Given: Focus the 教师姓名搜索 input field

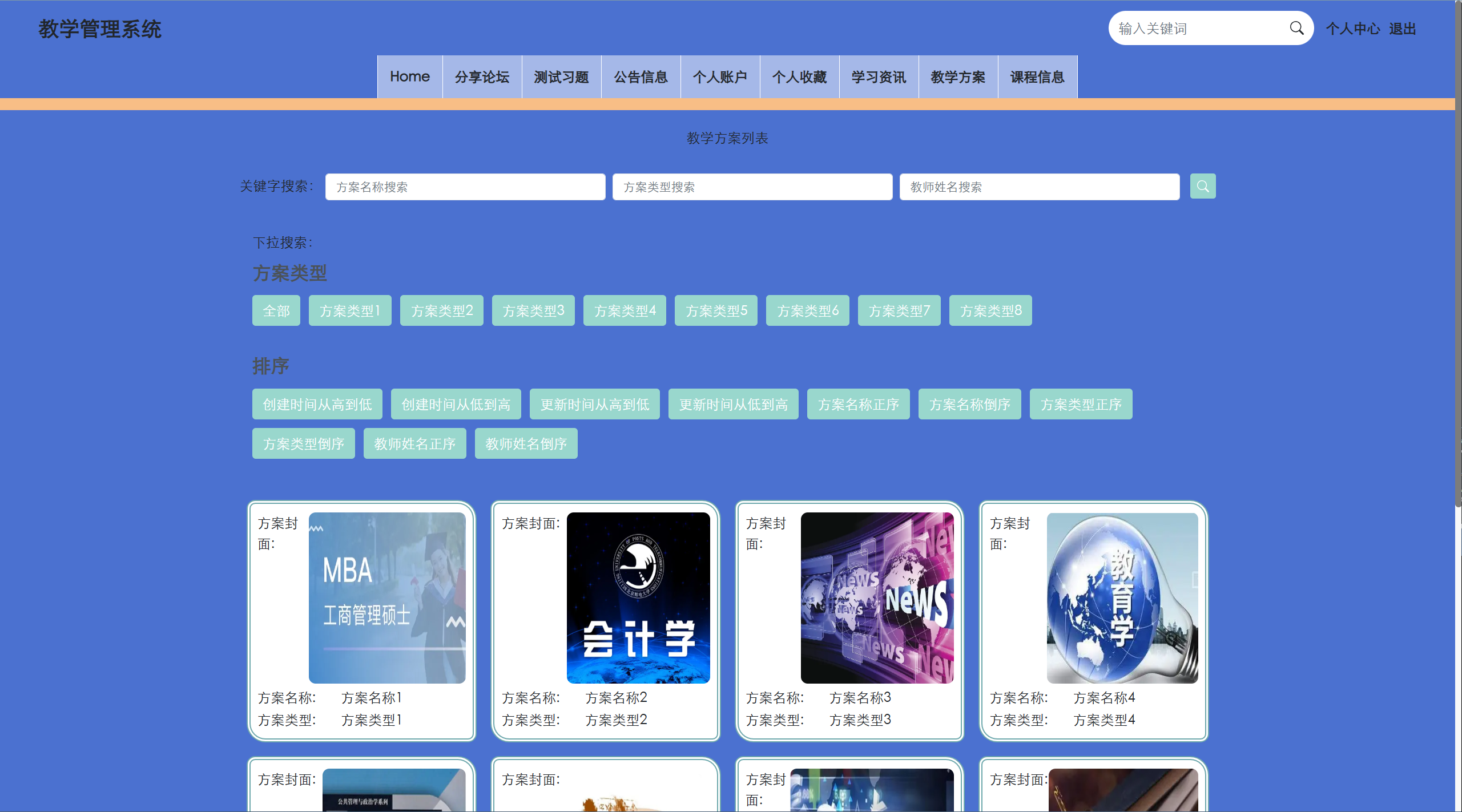Looking at the screenshot, I should 1039,187.
